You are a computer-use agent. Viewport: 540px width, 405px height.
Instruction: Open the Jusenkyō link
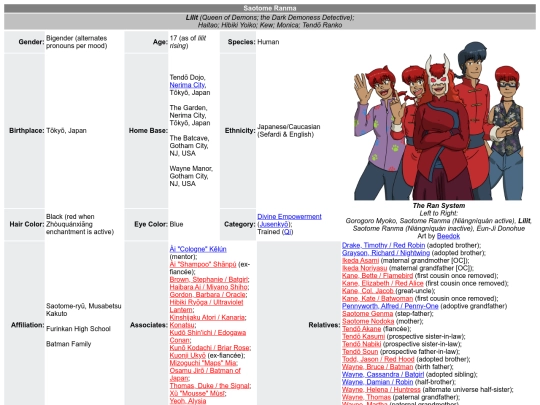[274, 224]
